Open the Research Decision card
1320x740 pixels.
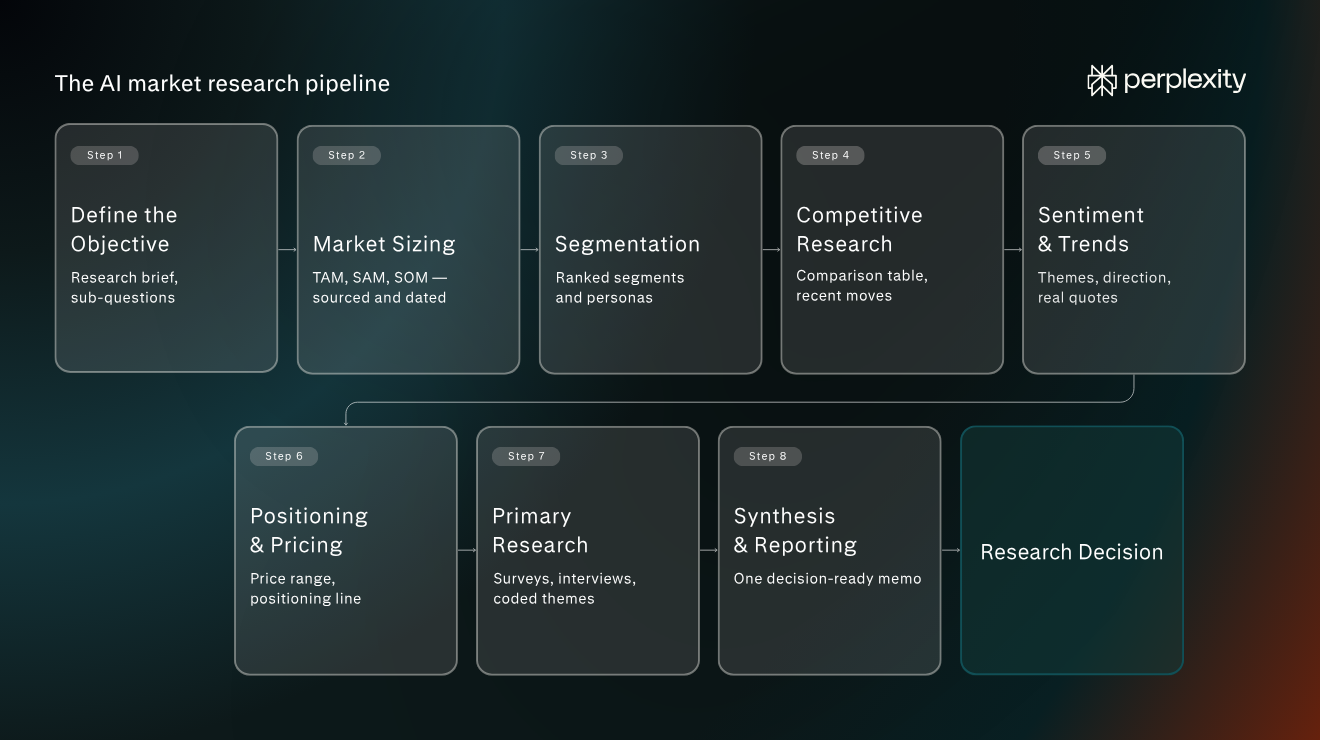tap(1072, 551)
